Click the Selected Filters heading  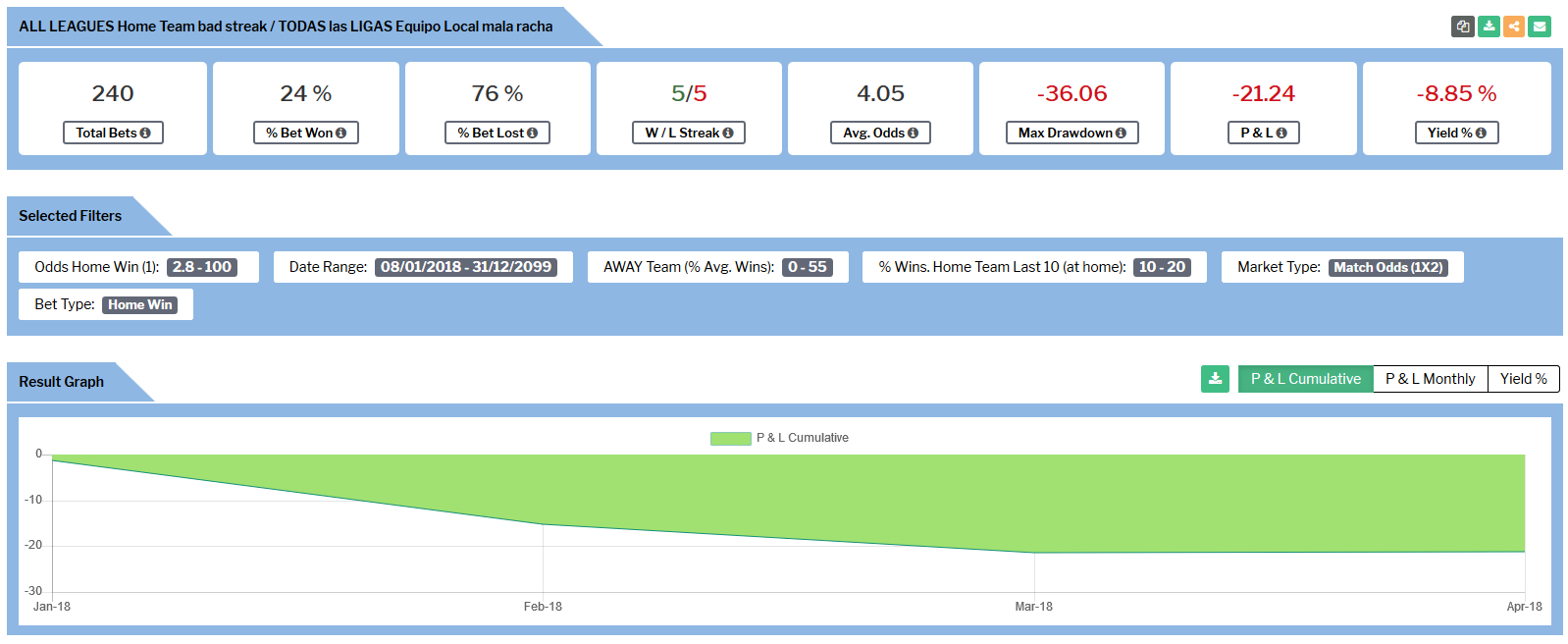[71, 216]
